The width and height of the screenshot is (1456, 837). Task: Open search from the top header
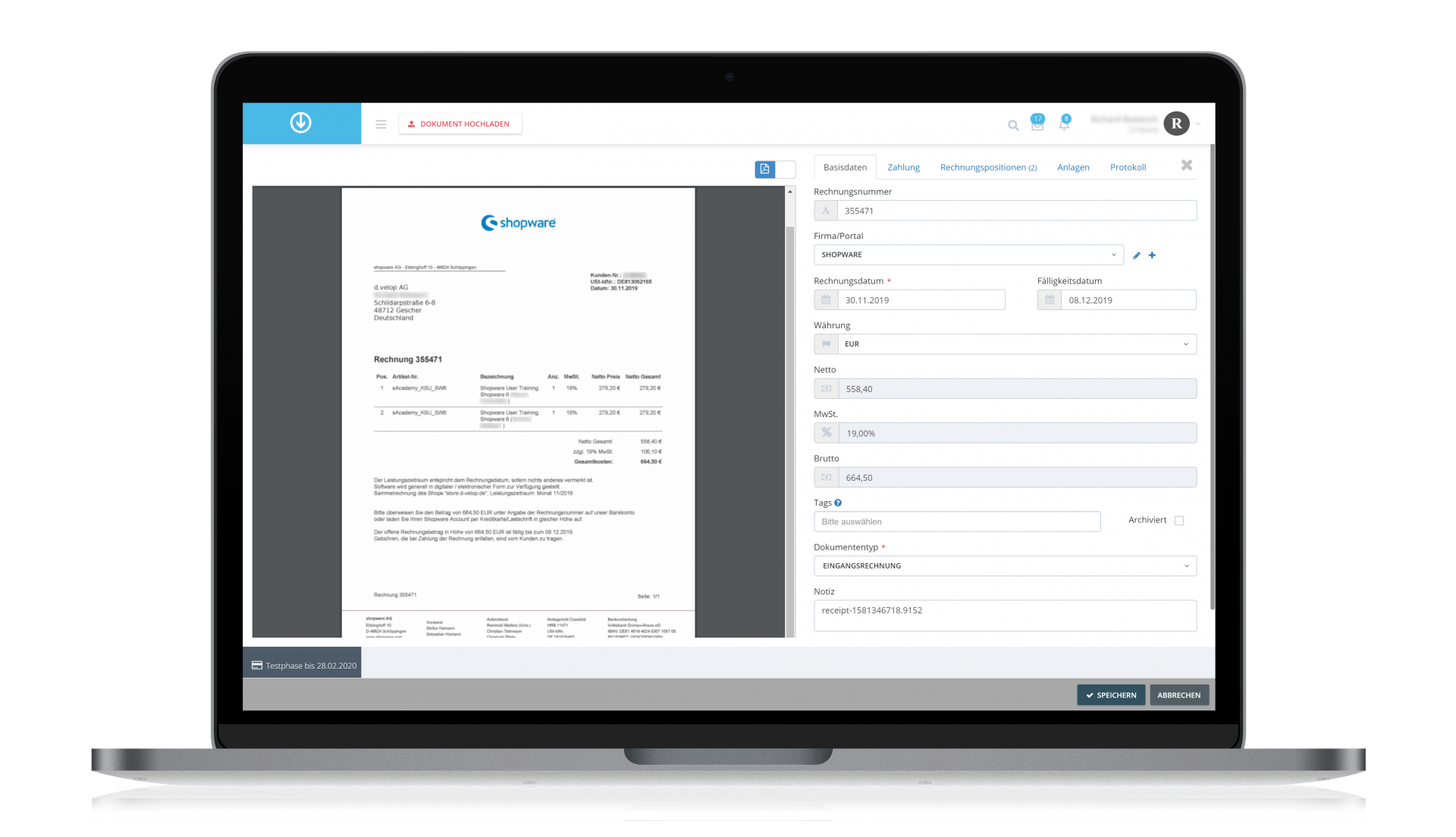(1013, 125)
